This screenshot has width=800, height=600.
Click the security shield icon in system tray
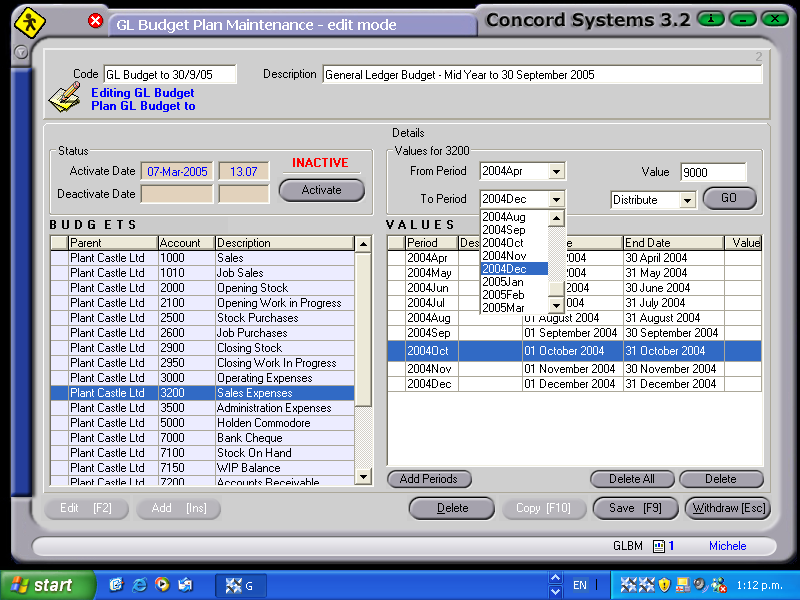[x=663, y=584]
